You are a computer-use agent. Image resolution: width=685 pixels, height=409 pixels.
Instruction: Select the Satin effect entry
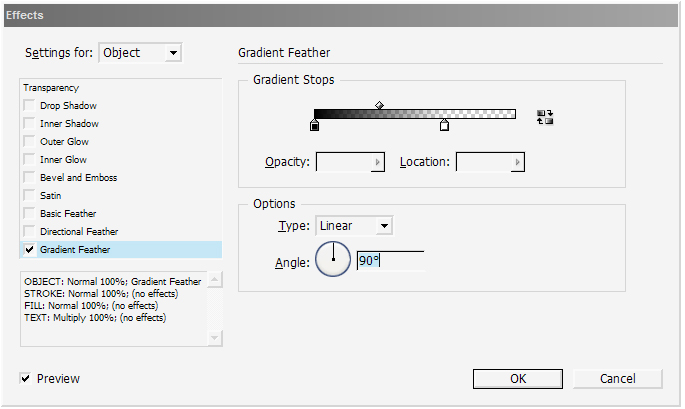[50, 196]
